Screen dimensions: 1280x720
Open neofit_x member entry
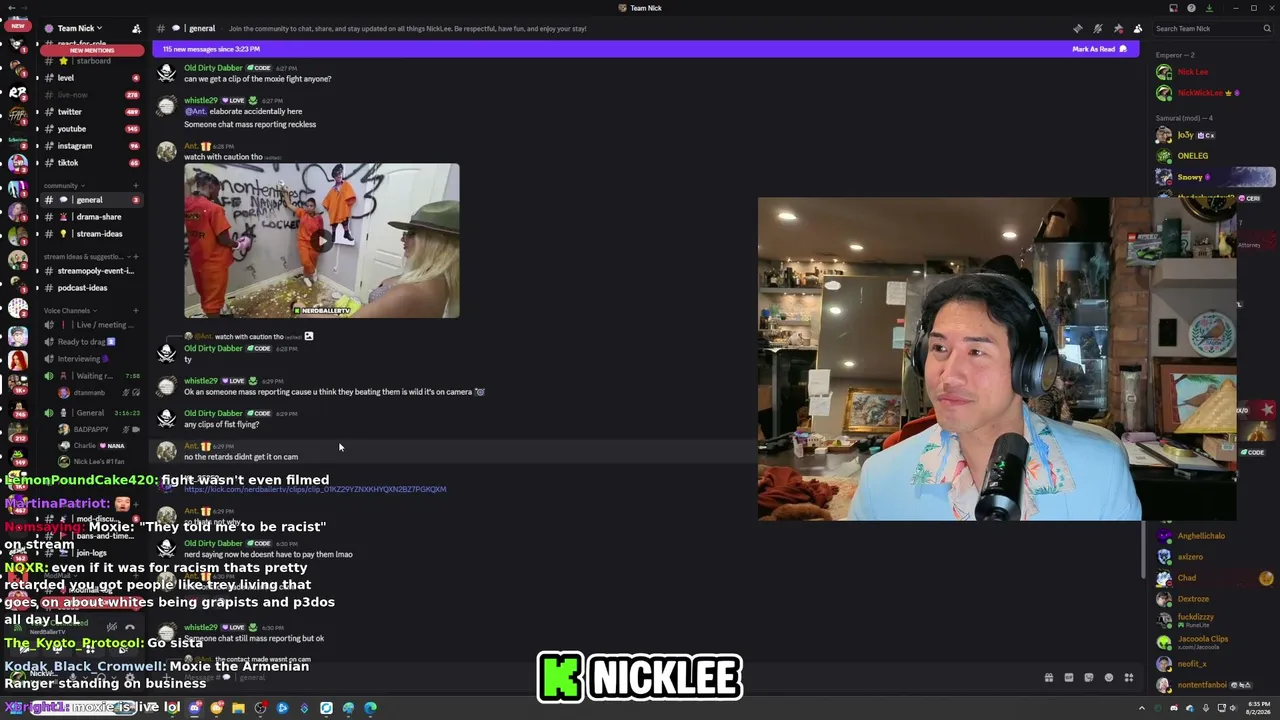[1214, 663]
